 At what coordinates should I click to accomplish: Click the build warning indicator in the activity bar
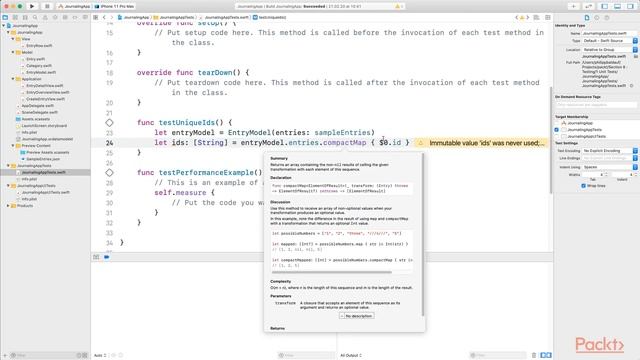point(398,6)
